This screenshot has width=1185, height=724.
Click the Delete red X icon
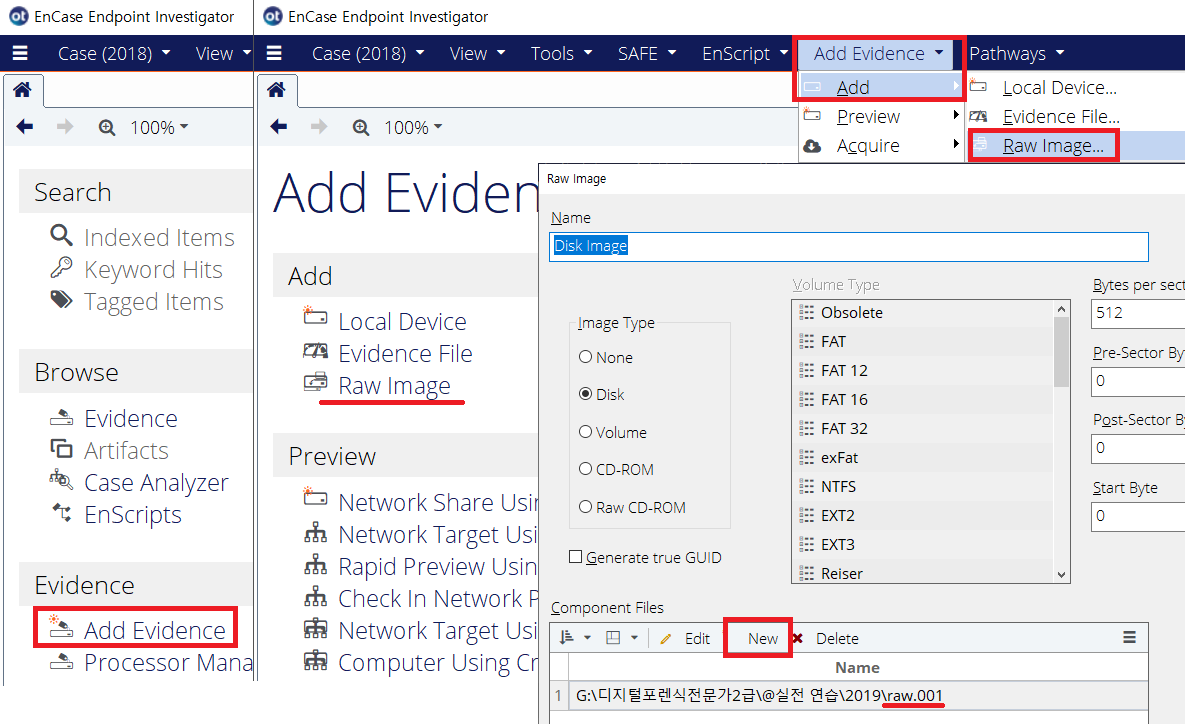click(x=797, y=638)
